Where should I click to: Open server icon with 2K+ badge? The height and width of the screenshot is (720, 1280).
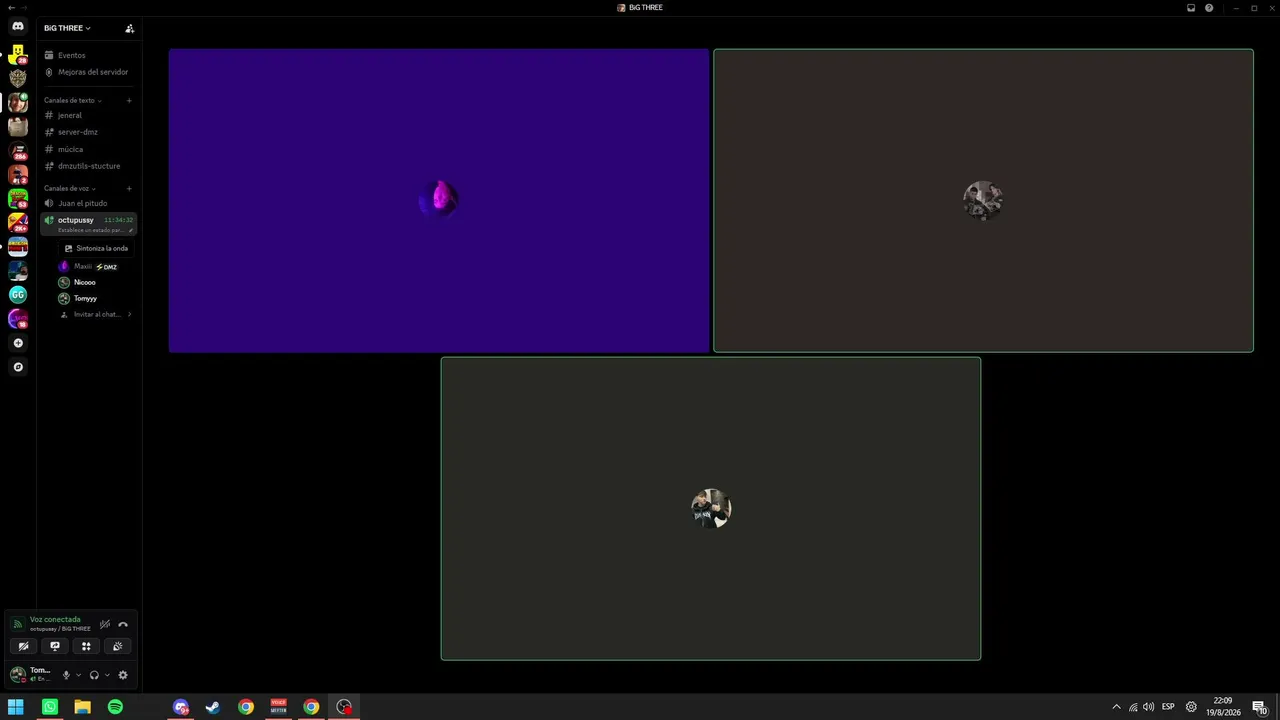(18, 223)
